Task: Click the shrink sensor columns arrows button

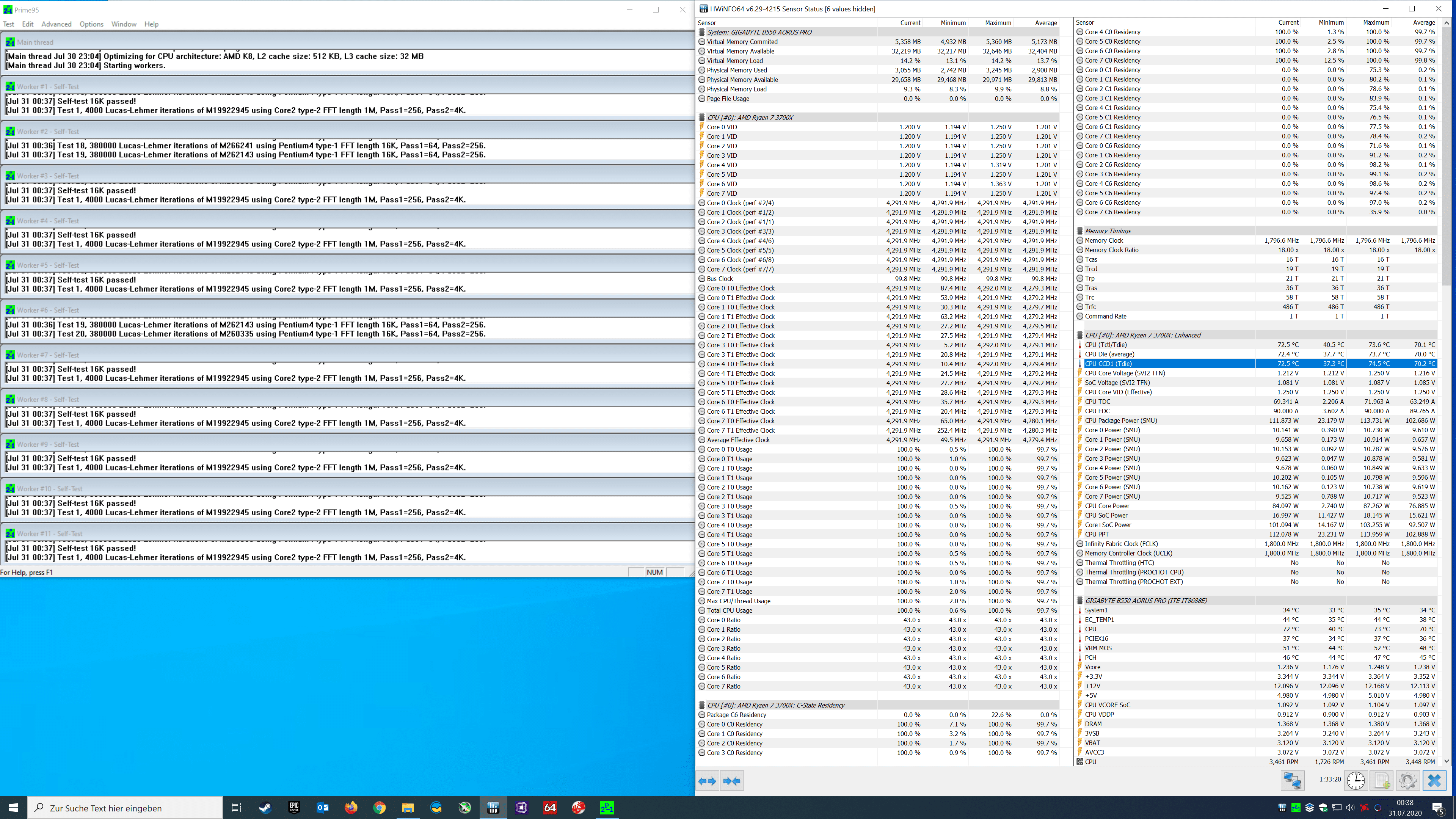Action: click(732, 781)
